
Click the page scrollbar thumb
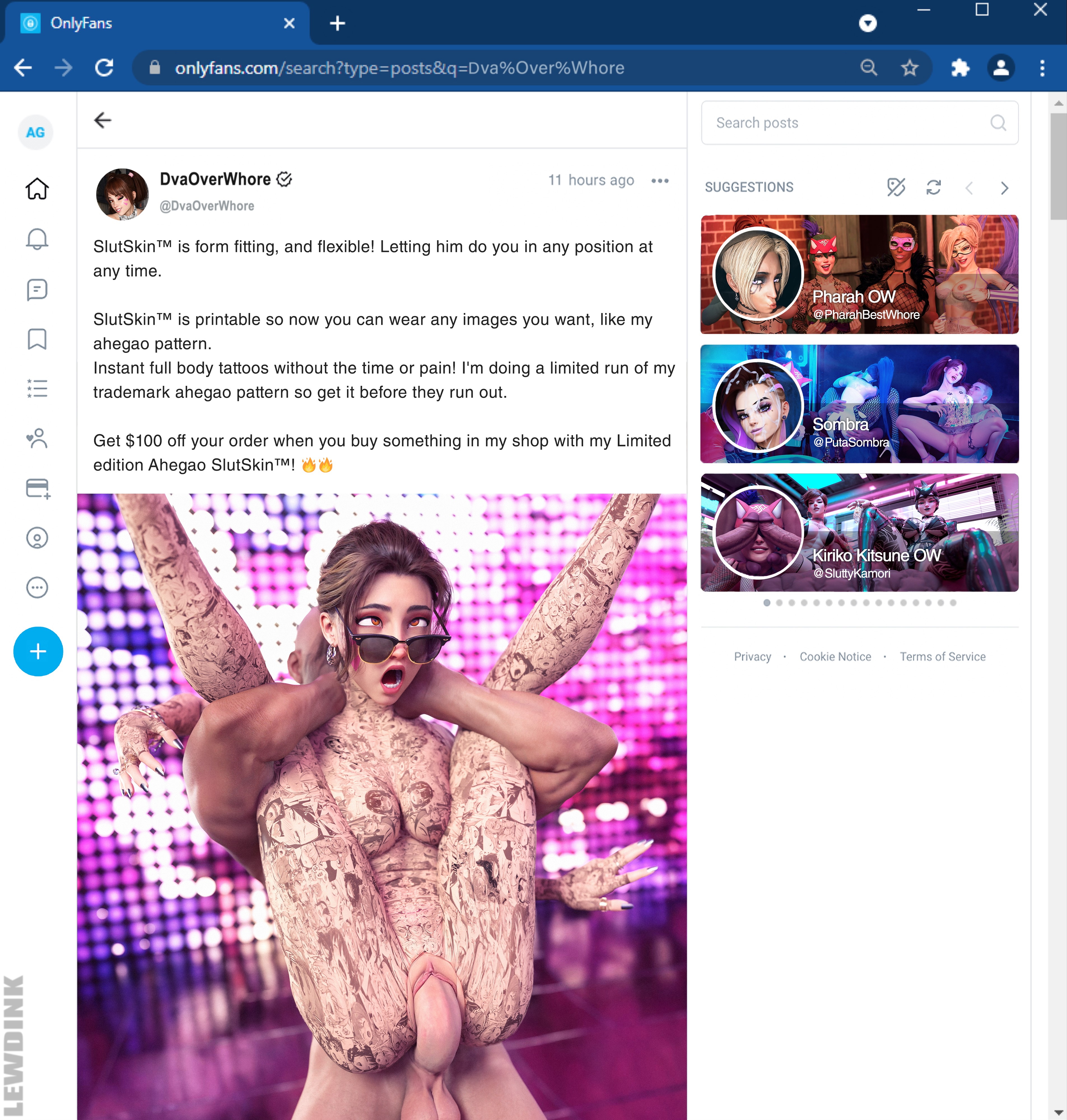click(1058, 166)
